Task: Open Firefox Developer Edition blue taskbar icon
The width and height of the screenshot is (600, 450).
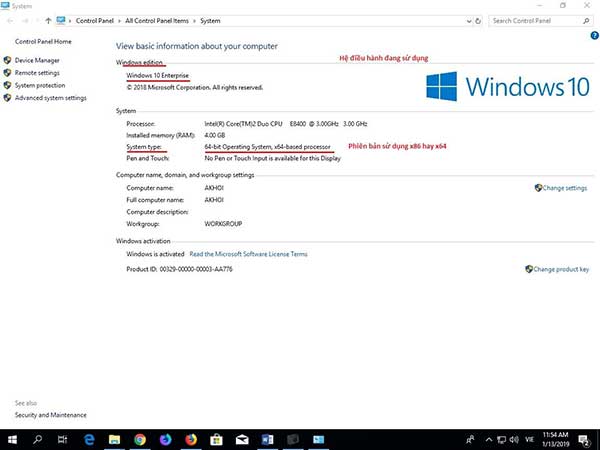Action: [166, 439]
